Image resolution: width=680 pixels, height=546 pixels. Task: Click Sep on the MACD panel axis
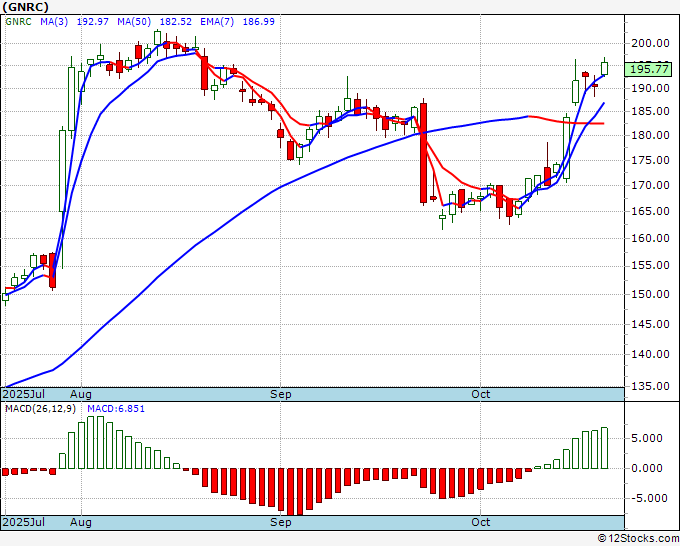(281, 522)
